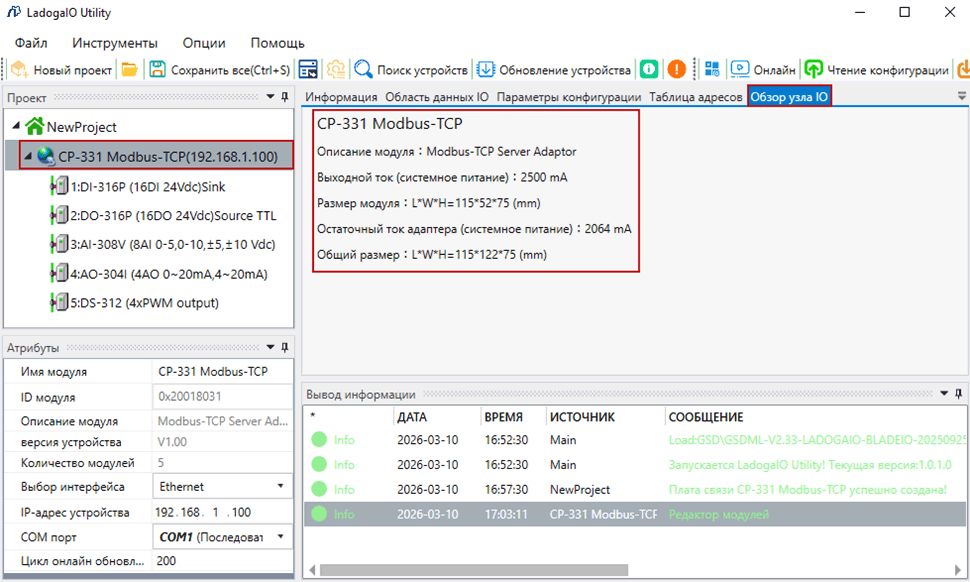Click the Новый проект toolbar button

point(62,69)
